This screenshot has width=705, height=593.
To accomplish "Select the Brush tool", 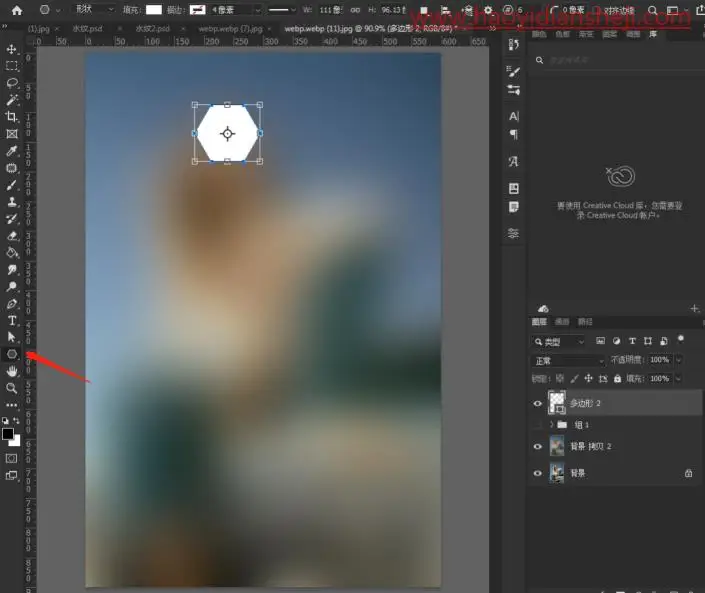I will 12,185.
